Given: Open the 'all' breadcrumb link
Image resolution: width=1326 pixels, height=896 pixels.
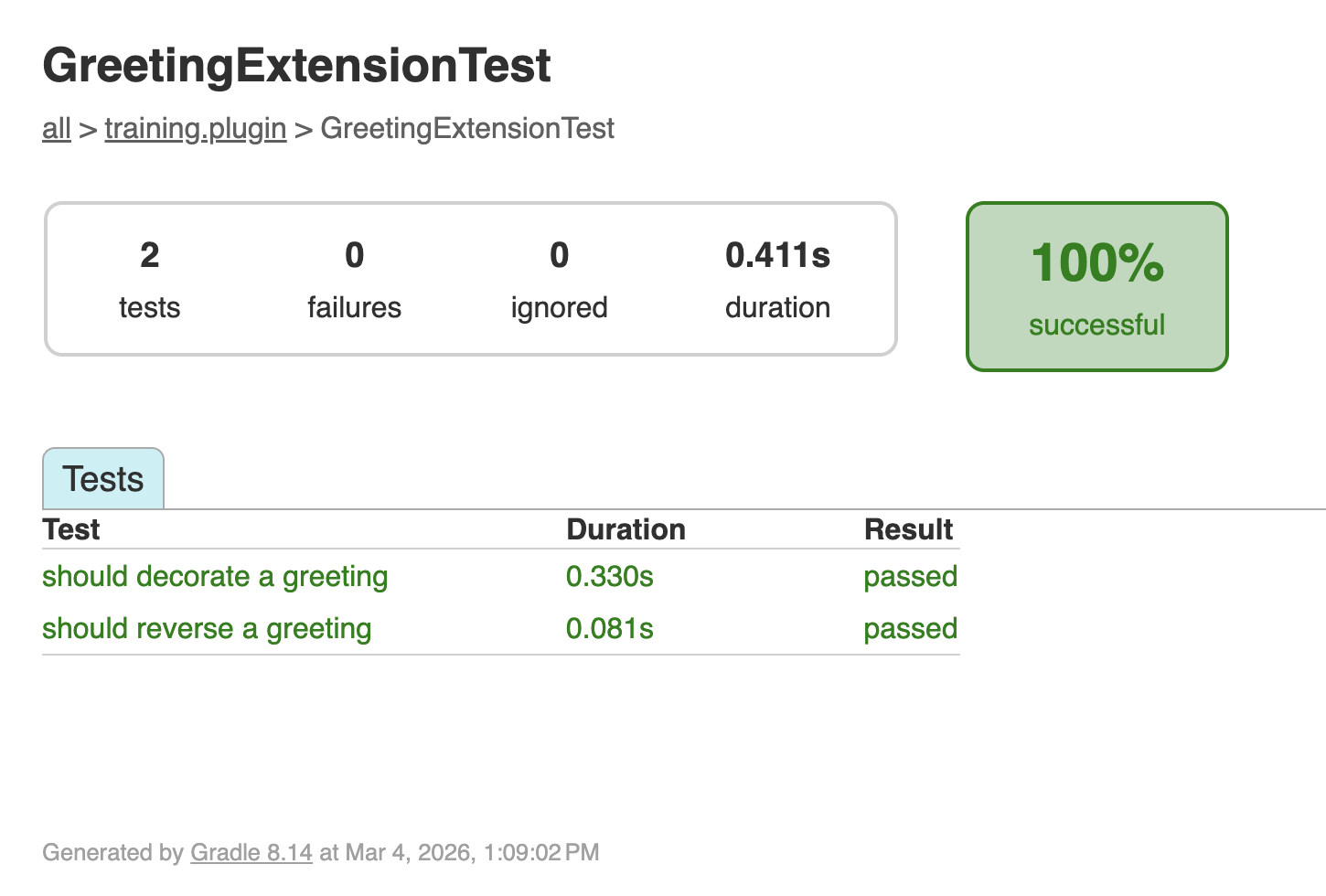Looking at the screenshot, I should coord(56,128).
